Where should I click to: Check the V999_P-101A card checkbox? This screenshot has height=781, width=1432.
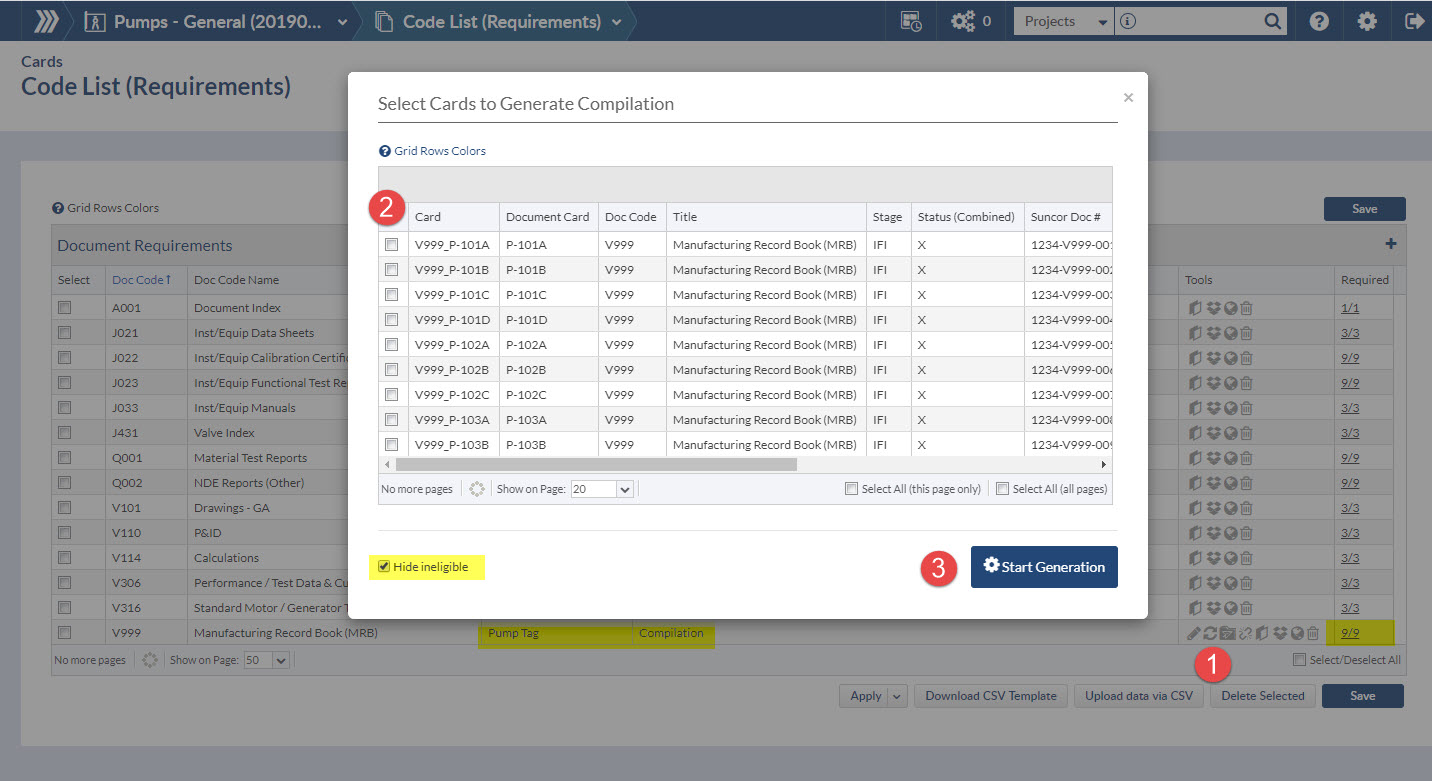point(392,244)
